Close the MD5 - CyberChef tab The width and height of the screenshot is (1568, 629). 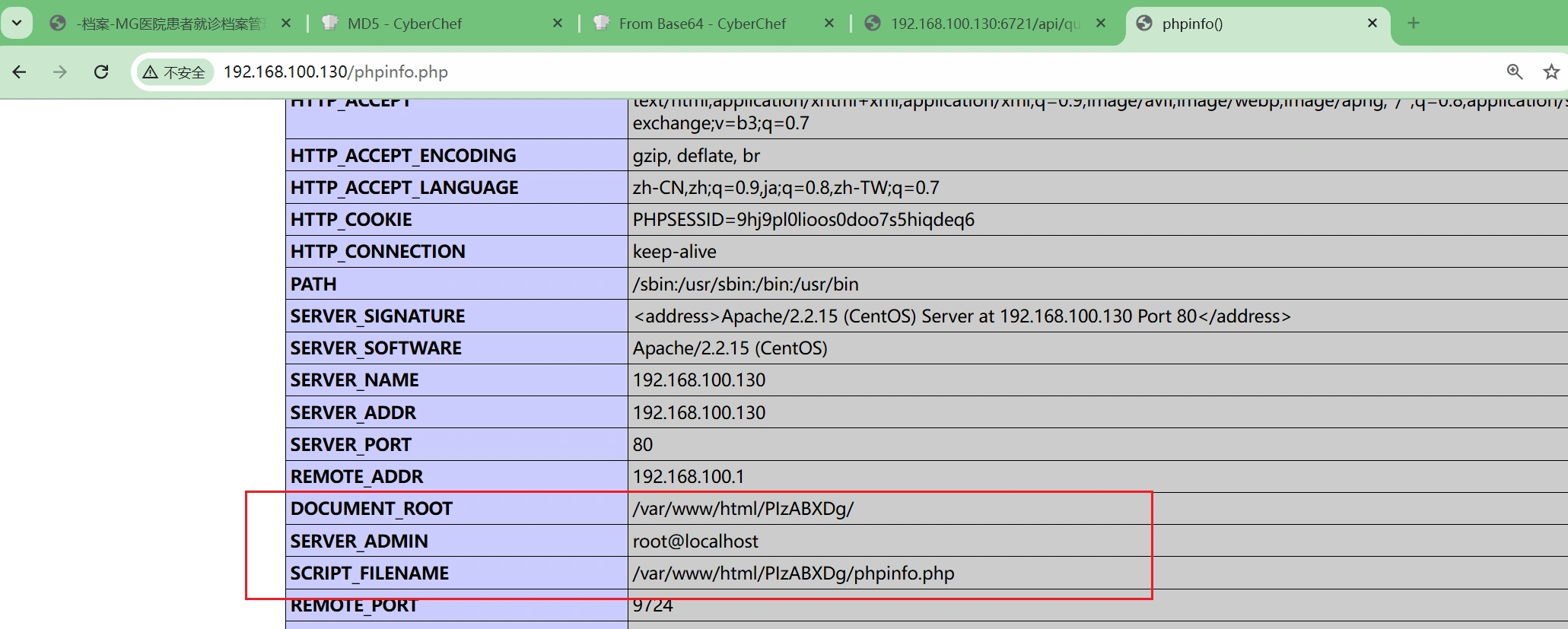557,24
